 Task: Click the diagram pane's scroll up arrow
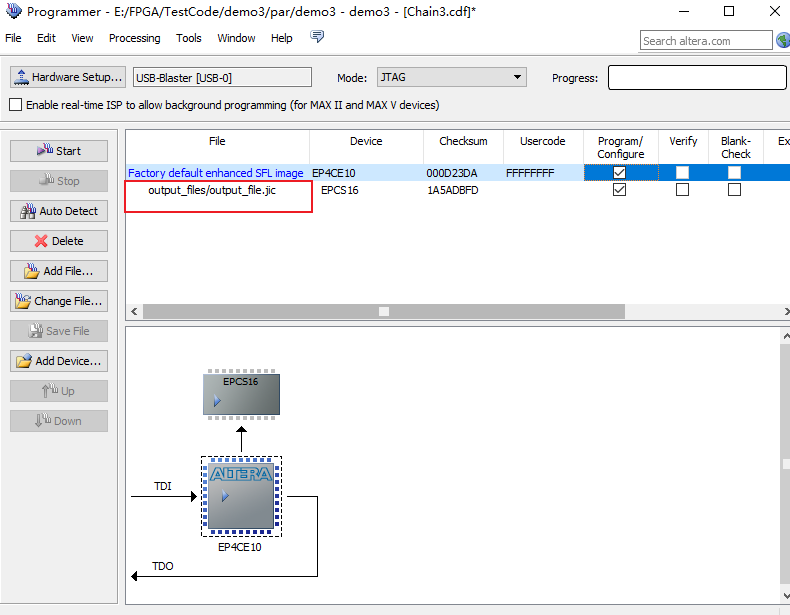point(785,335)
